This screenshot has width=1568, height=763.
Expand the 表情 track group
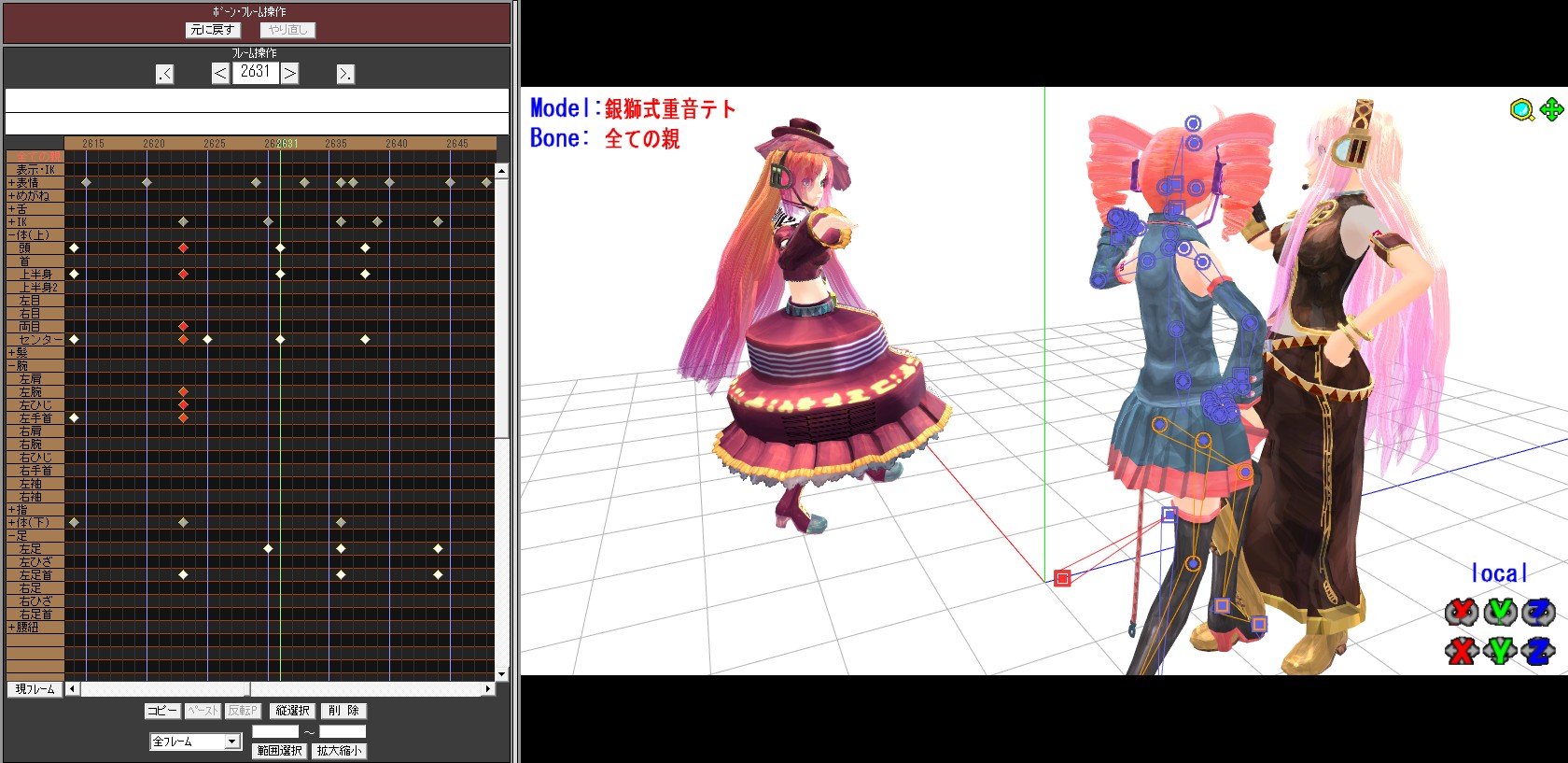coord(11,183)
